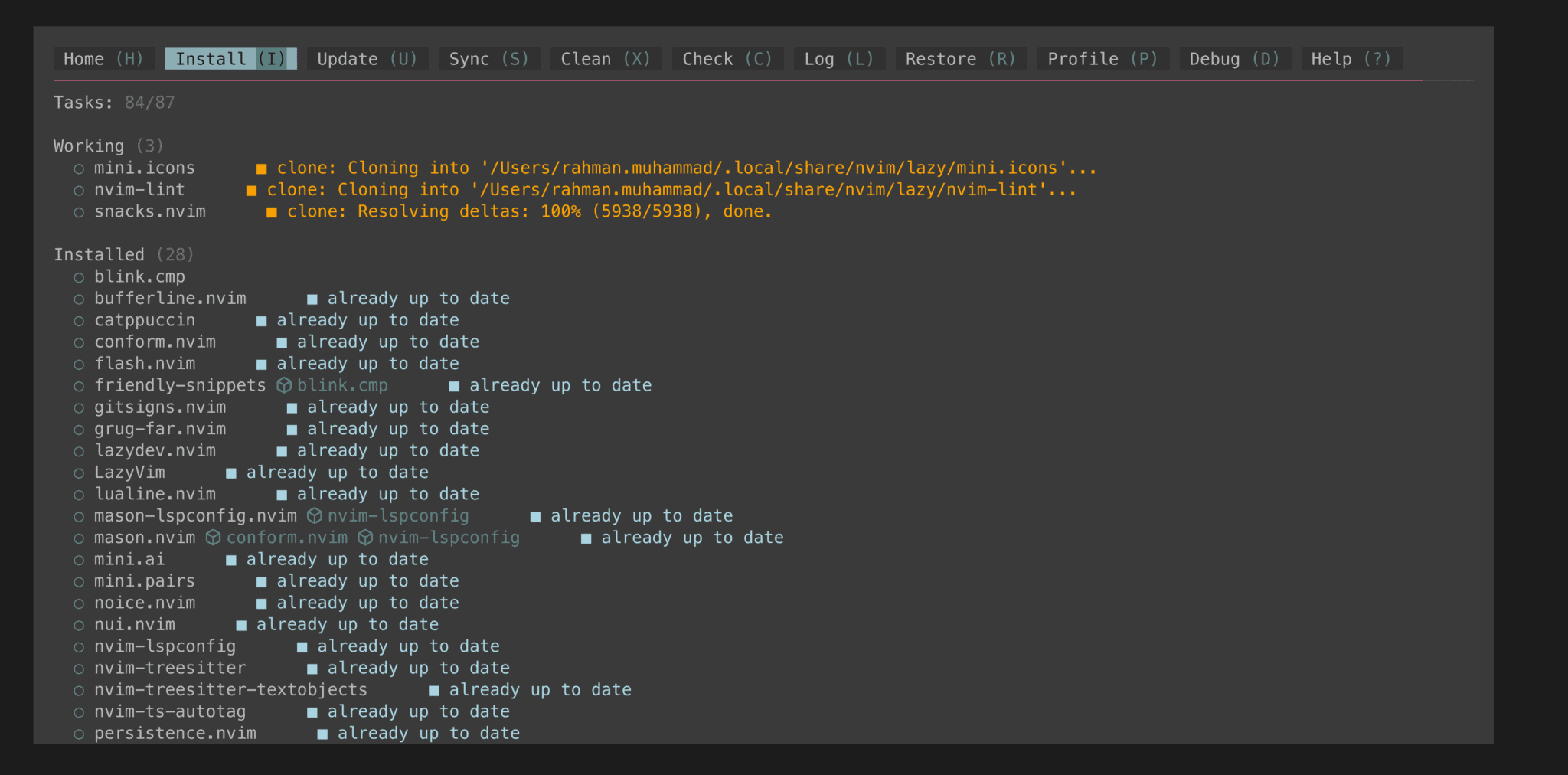Click the status circle icon next to mini.icons

78,168
